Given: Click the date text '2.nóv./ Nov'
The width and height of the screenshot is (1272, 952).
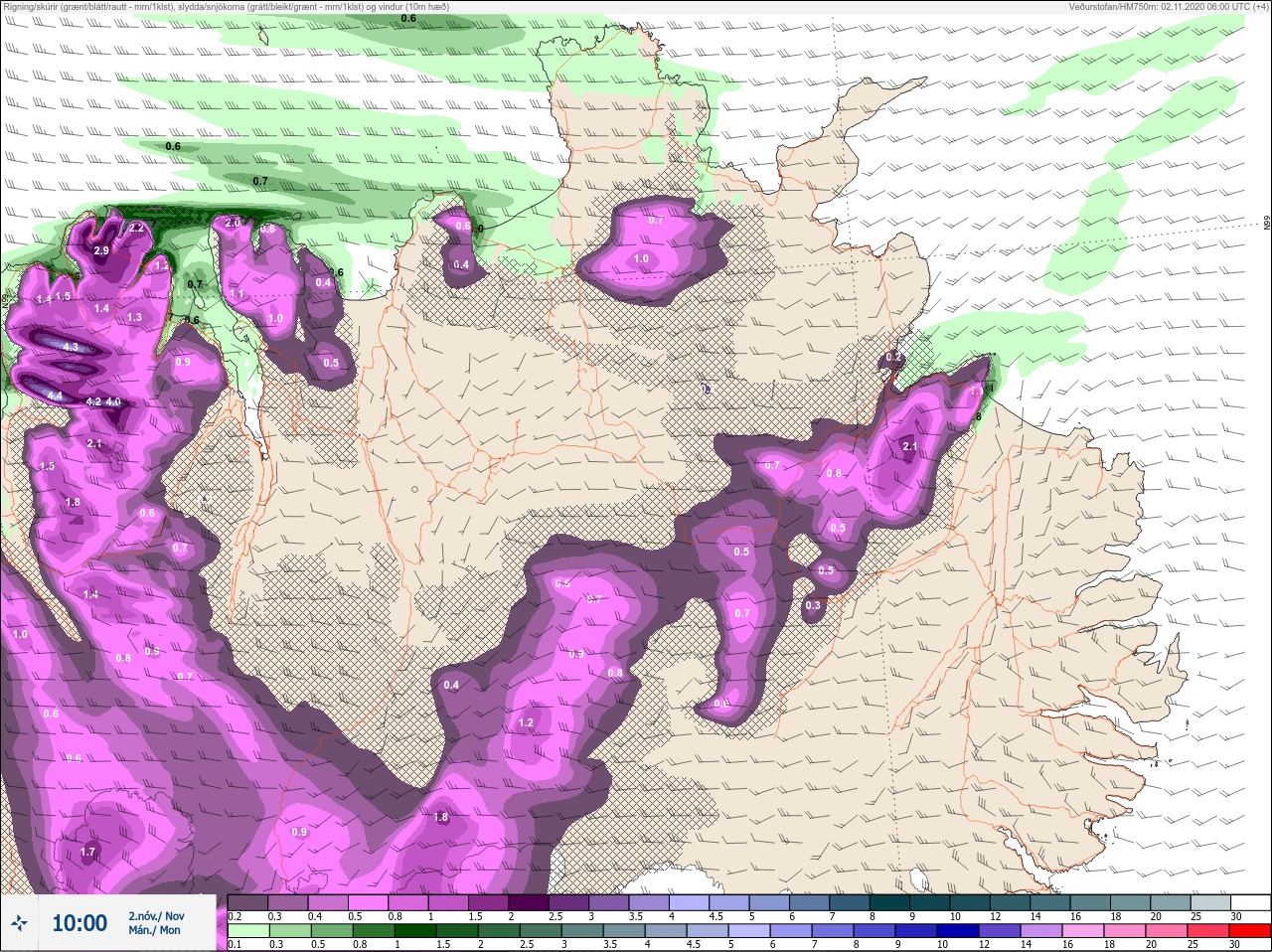Looking at the screenshot, I should (156, 915).
